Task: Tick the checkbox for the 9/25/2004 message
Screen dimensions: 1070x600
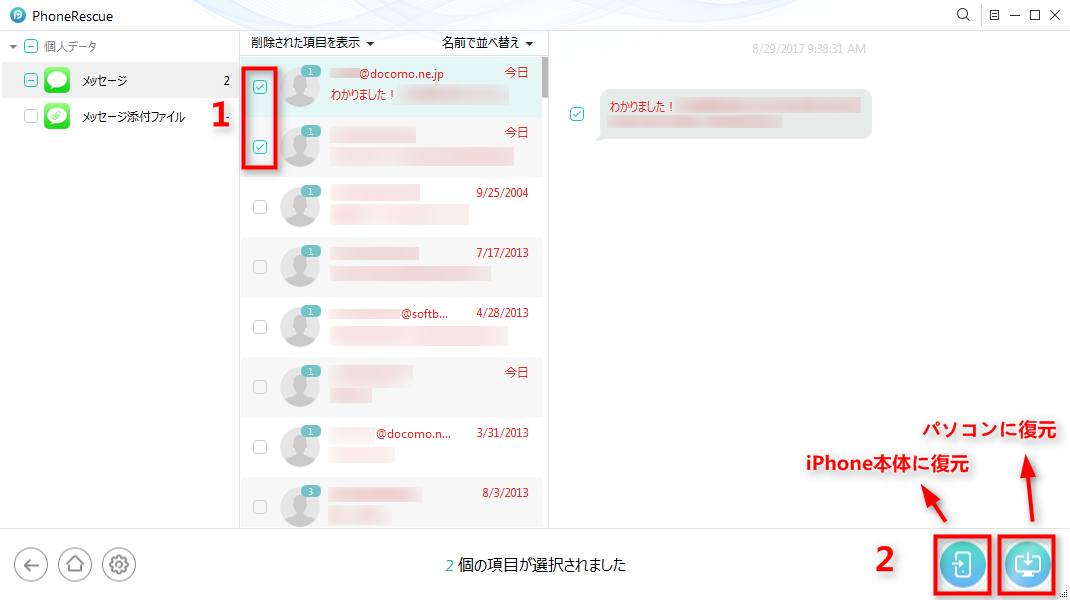Action: tap(260, 207)
